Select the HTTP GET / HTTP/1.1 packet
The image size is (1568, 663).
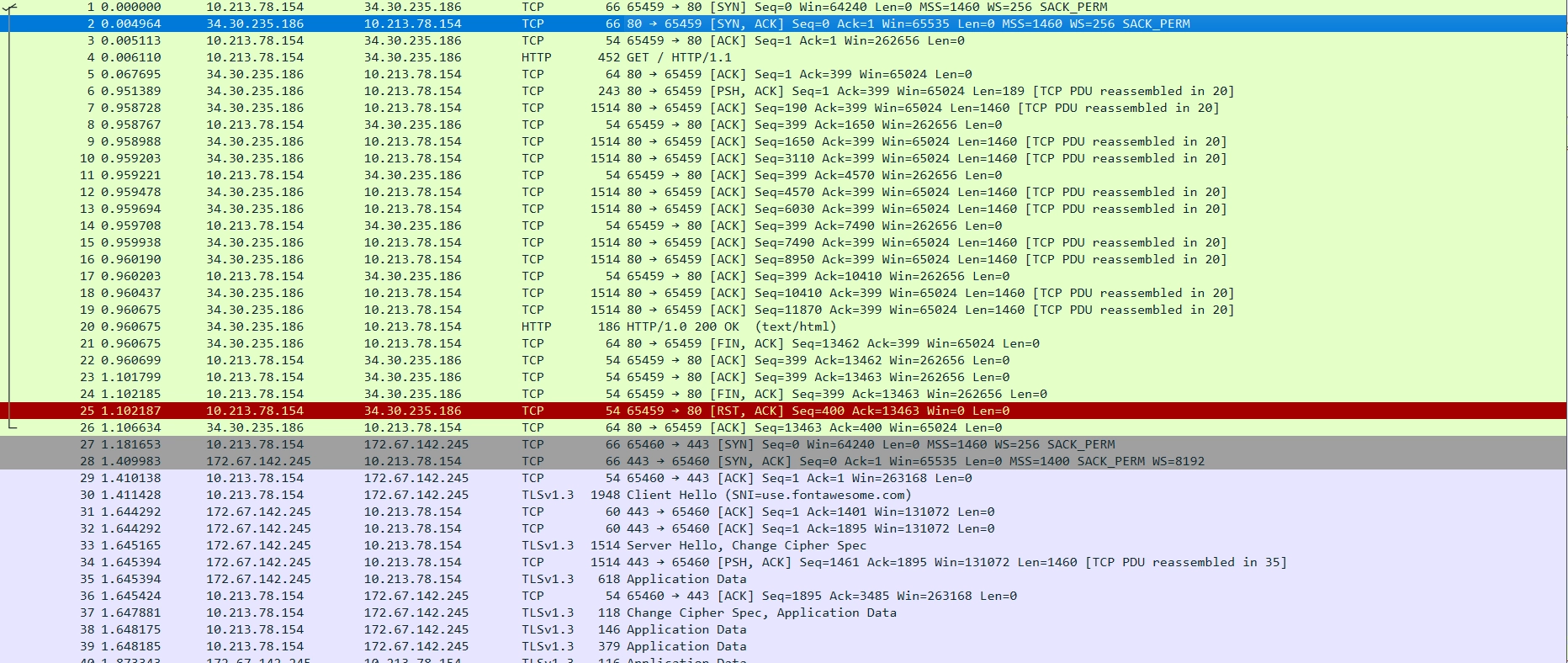784,57
